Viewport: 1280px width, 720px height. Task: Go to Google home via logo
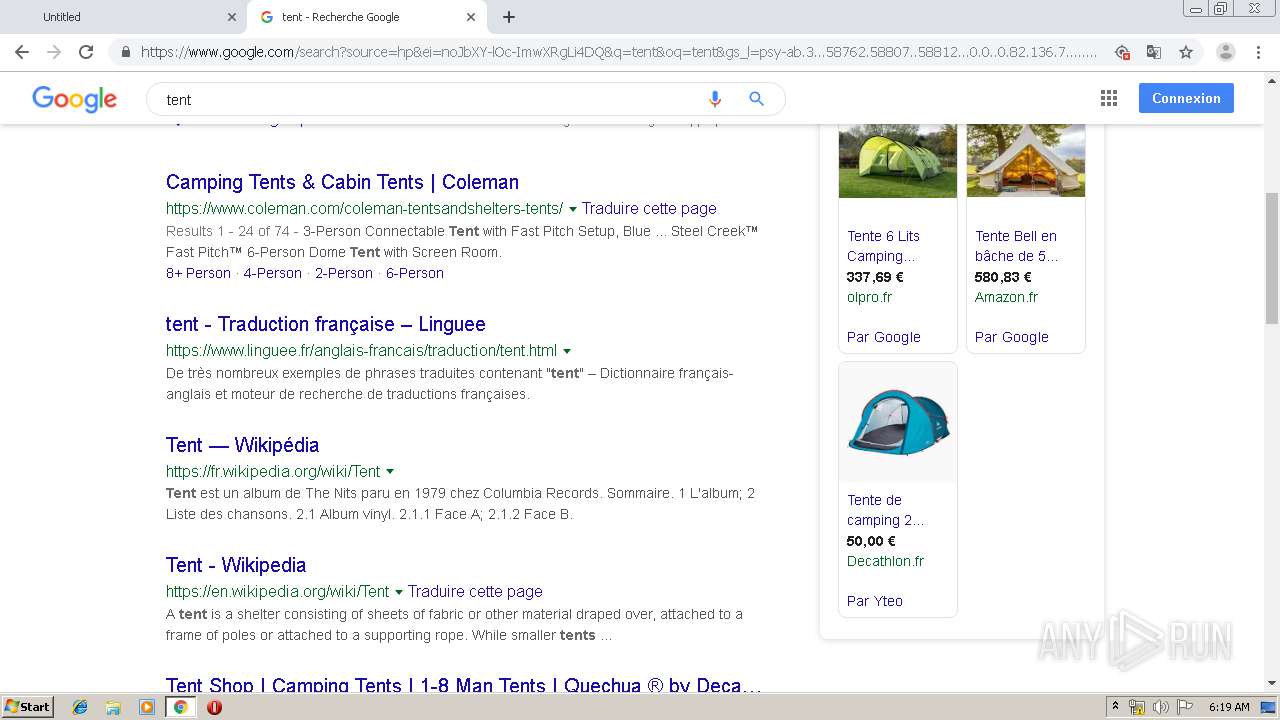(x=74, y=99)
